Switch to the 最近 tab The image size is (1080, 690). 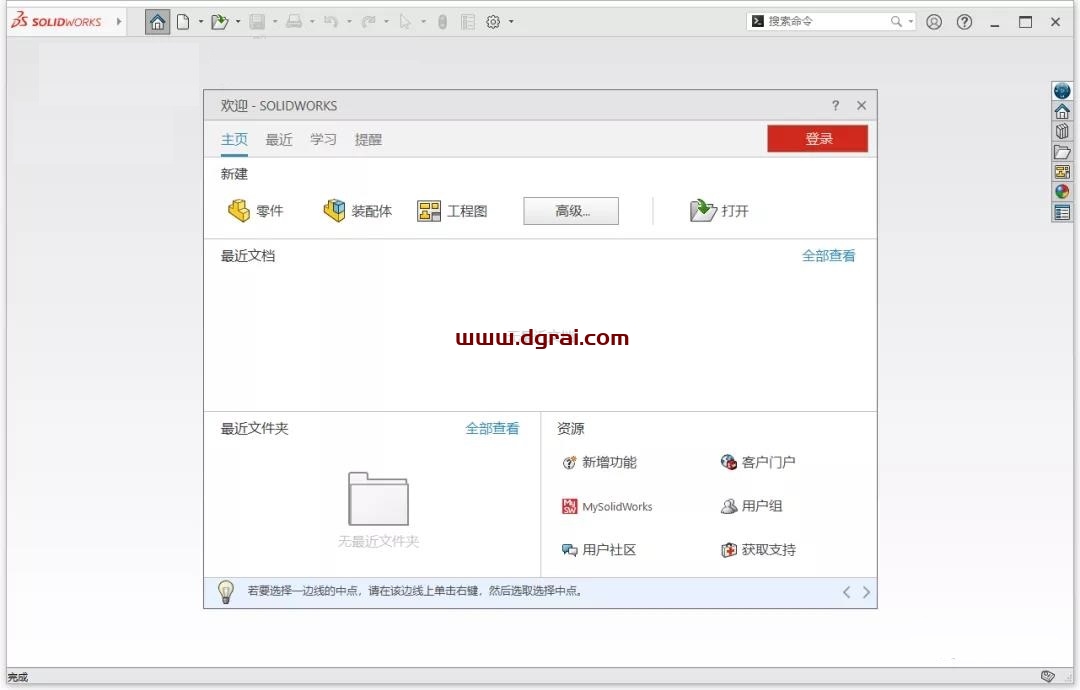279,139
